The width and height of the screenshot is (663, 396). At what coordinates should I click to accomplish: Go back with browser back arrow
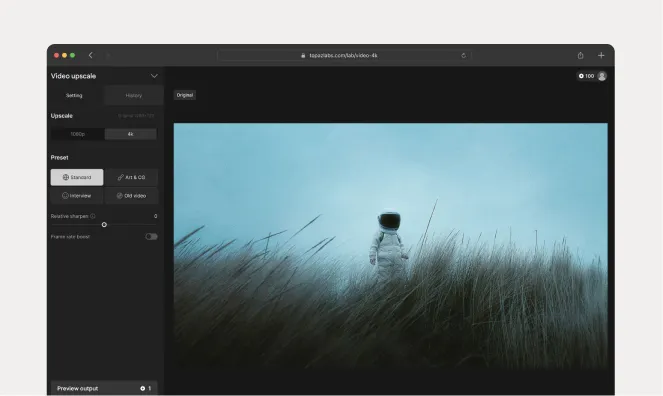tap(90, 55)
